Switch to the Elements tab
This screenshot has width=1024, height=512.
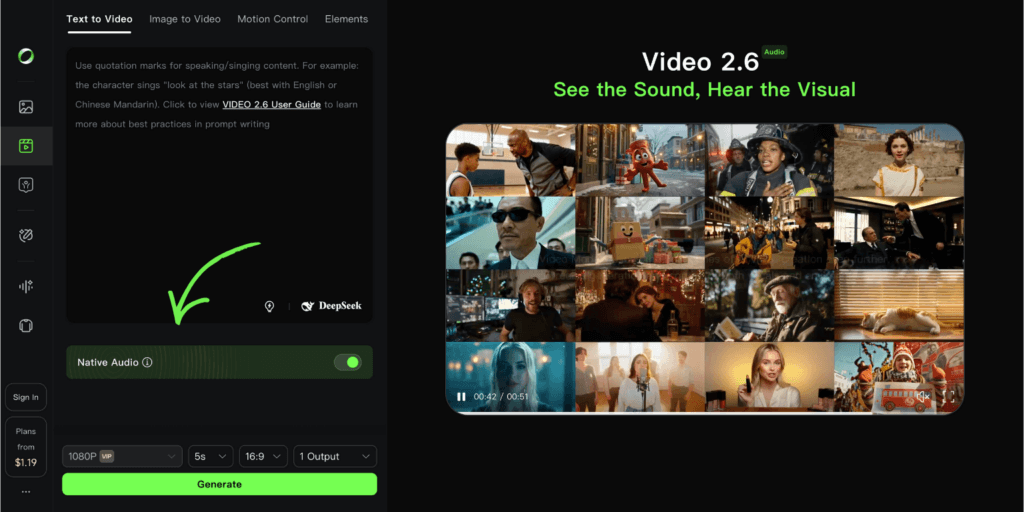tap(346, 19)
